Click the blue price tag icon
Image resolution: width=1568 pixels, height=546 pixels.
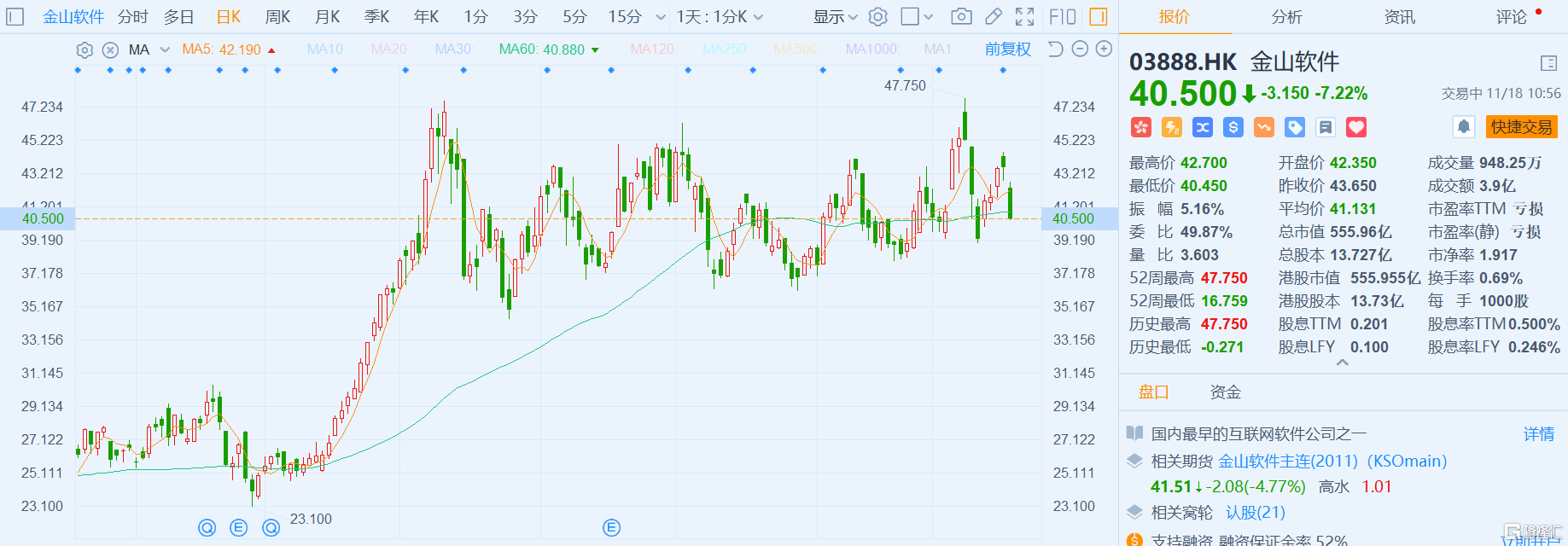pos(1295,127)
